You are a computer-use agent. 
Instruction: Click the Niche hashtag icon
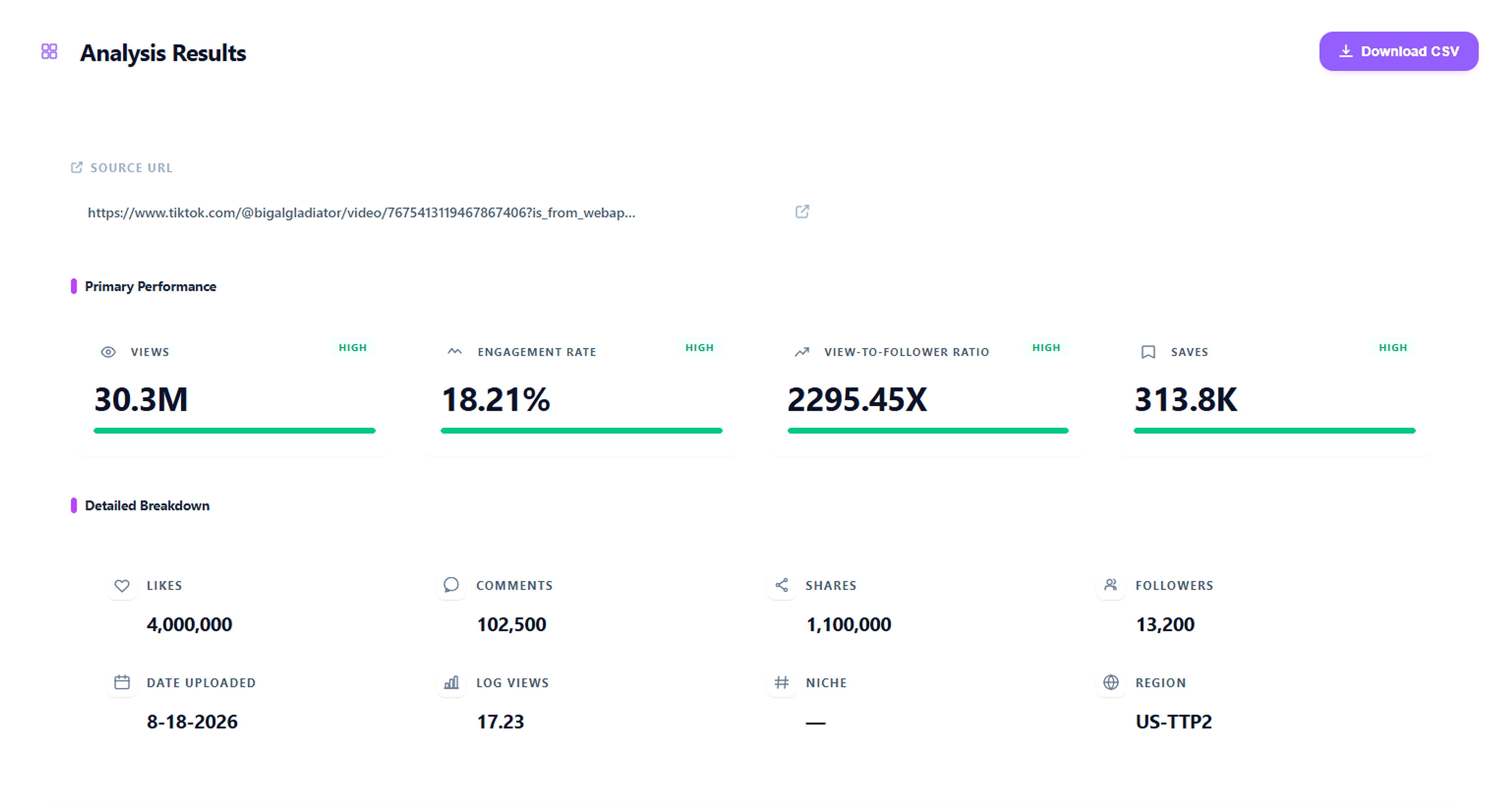(781, 682)
